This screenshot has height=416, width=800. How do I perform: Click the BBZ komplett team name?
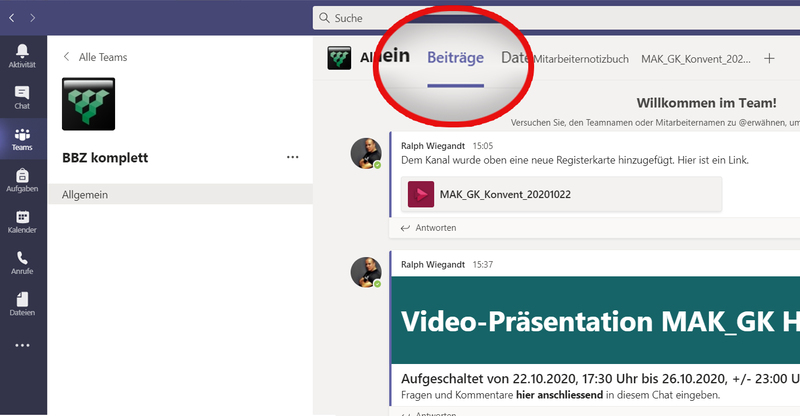coord(105,158)
